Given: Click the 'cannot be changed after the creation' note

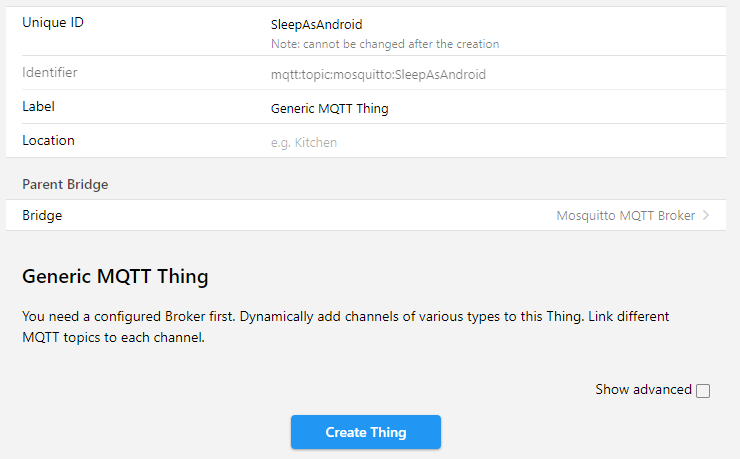Looking at the screenshot, I should point(385,44).
